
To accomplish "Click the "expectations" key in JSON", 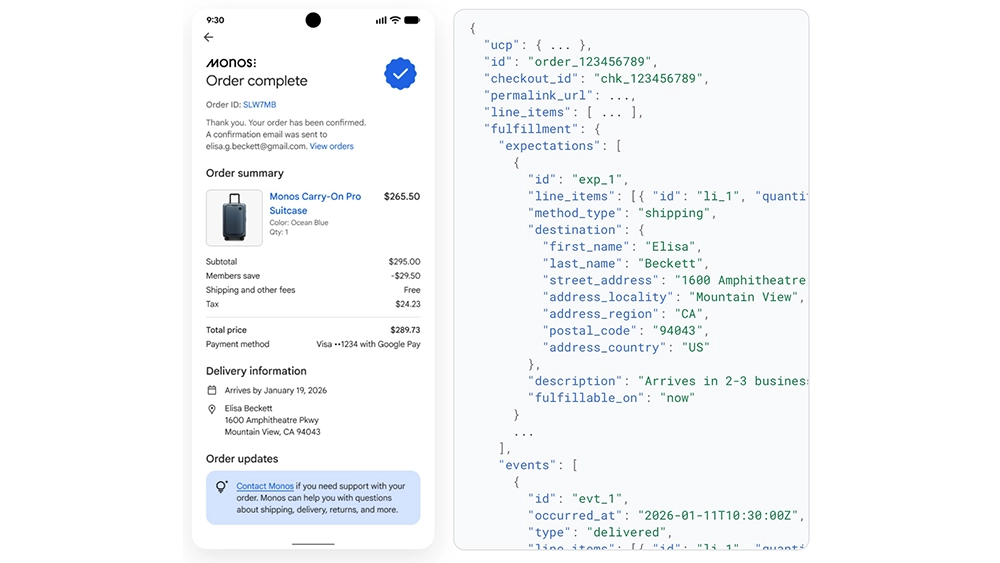I will pos(549,146).
